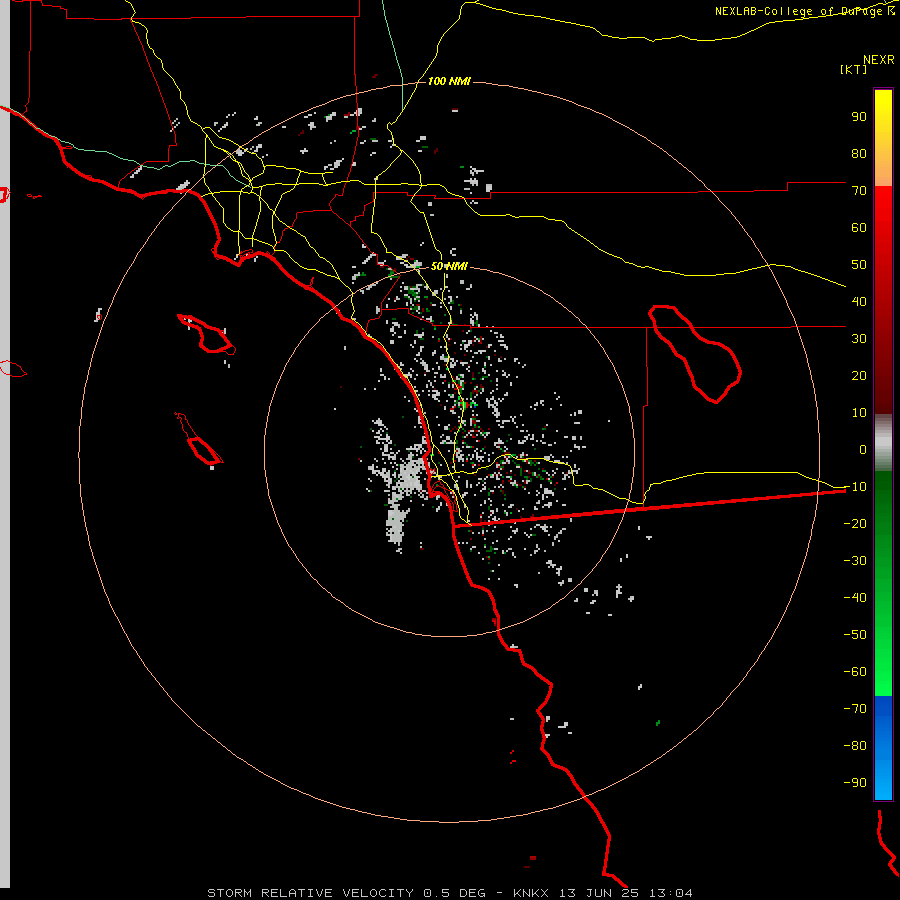Click the positive 60 value on velocity scale
Image resolution: width=900 pixels, height=900 pixels.
[859, 228]
